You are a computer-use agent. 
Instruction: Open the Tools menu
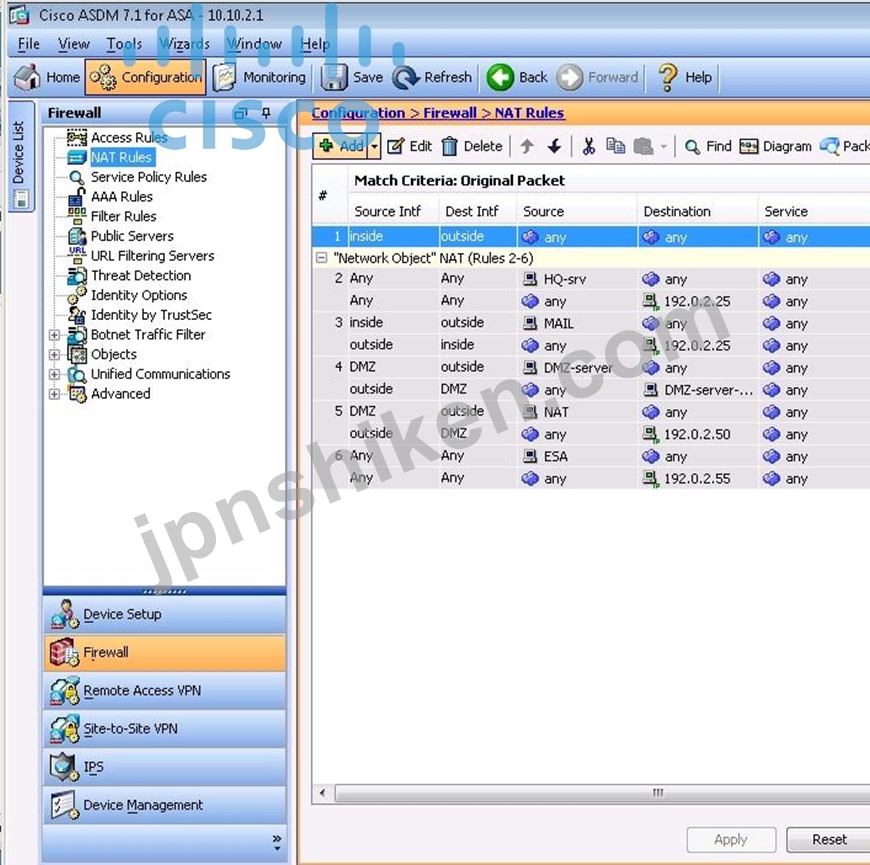(124, 44)
